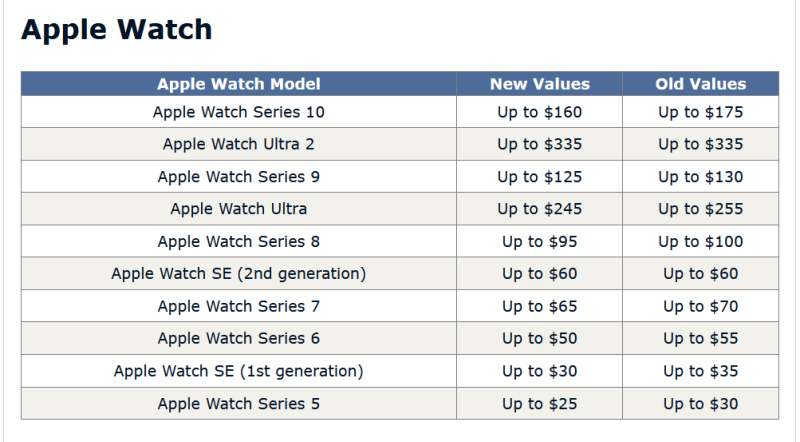Select the Apple Watch Ultra 2 row name
The width and height of the screenshot is (800, 442).
click(x=238, y=144)
